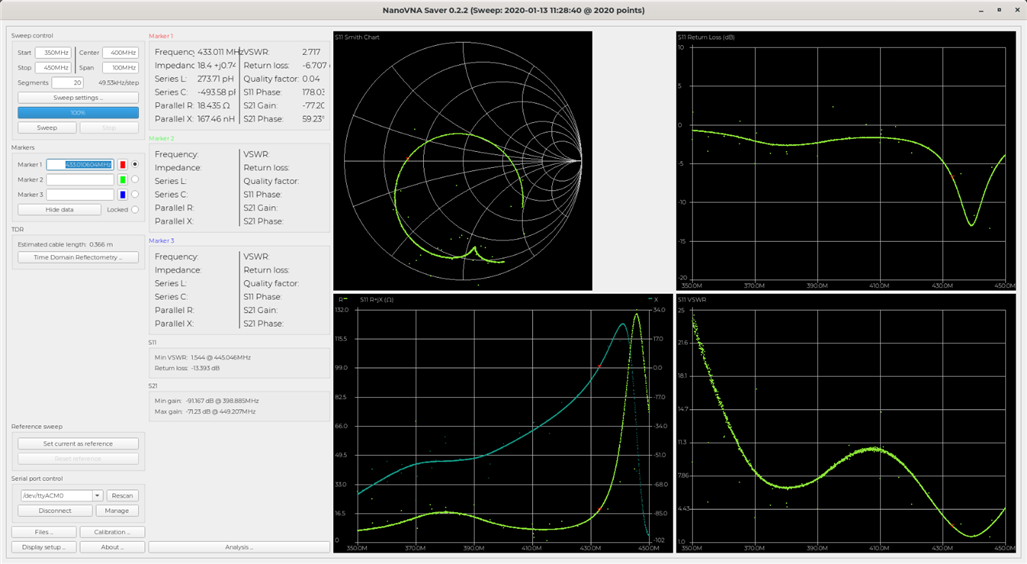Click the Marker 1 VSWR 2.717 value
Image resolution: width=1027 pixels, height=564 pixels.
point(311,52)
